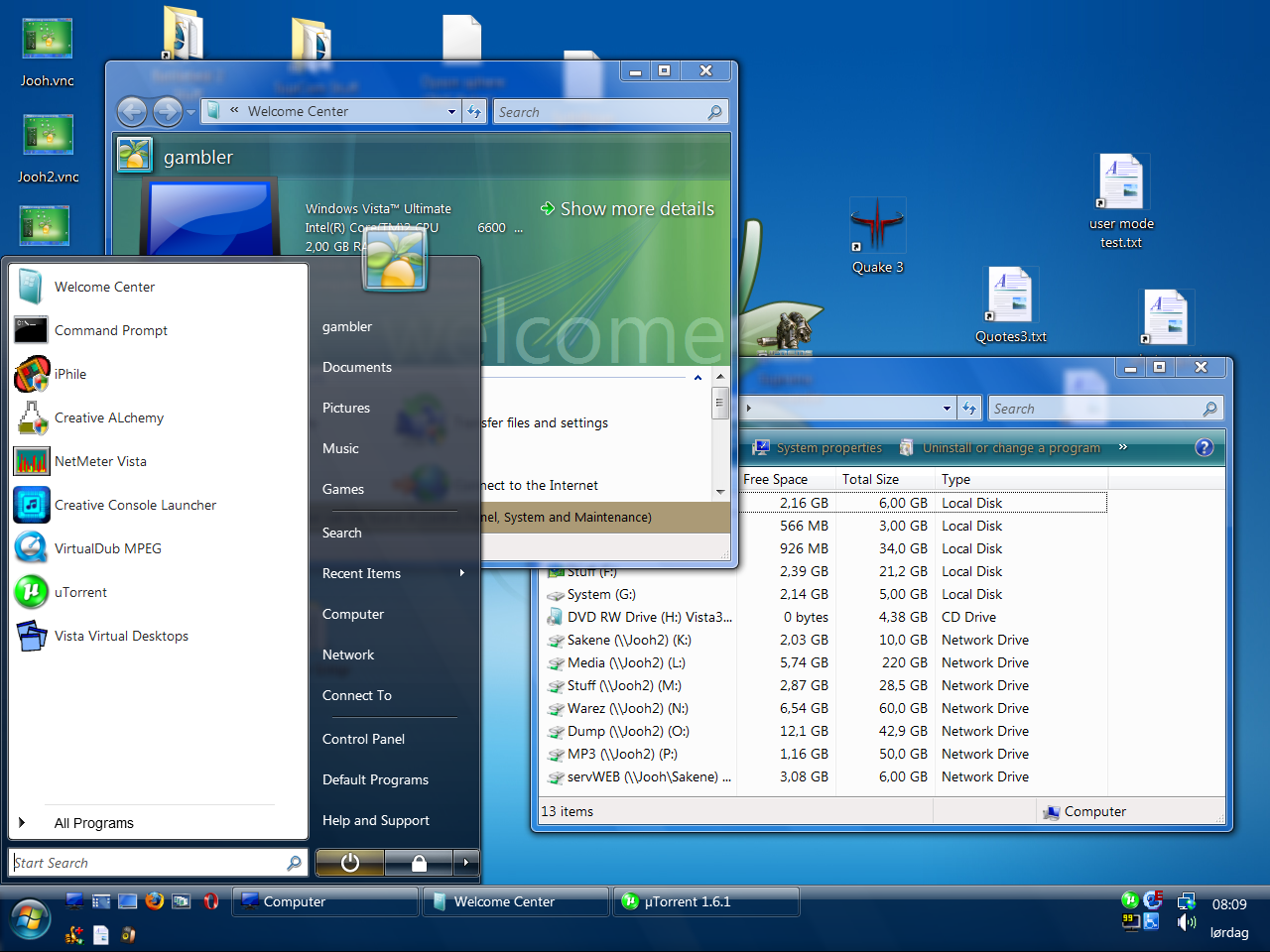Open the recent pages dropdown in Welcome Center
The image size is (1270, 952).
coord(190,112)
